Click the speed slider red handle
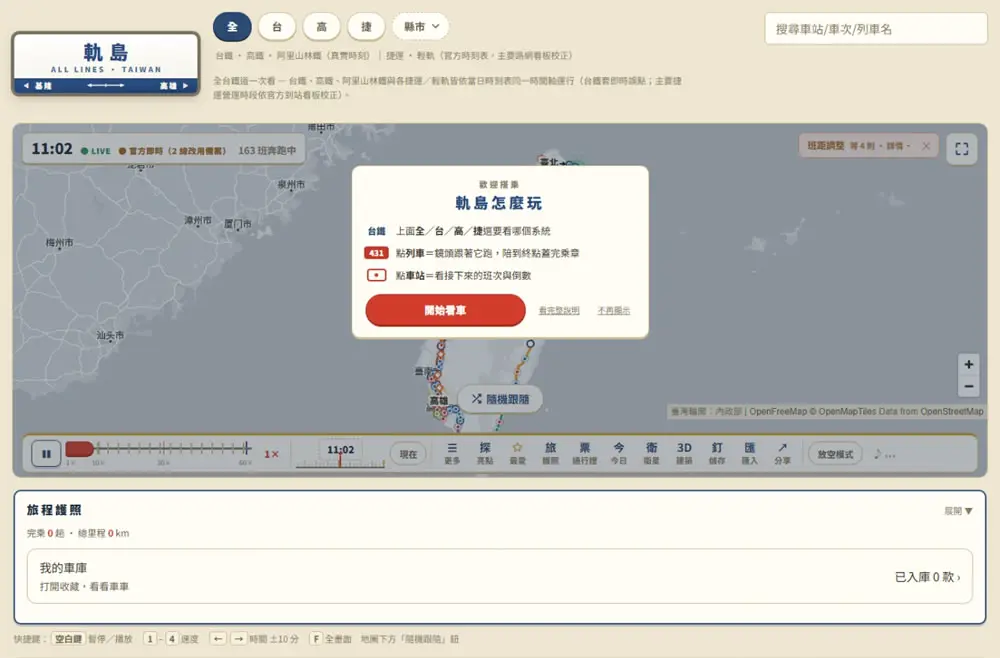This screenshot has height=658, width=1000. tap(80, 449)
